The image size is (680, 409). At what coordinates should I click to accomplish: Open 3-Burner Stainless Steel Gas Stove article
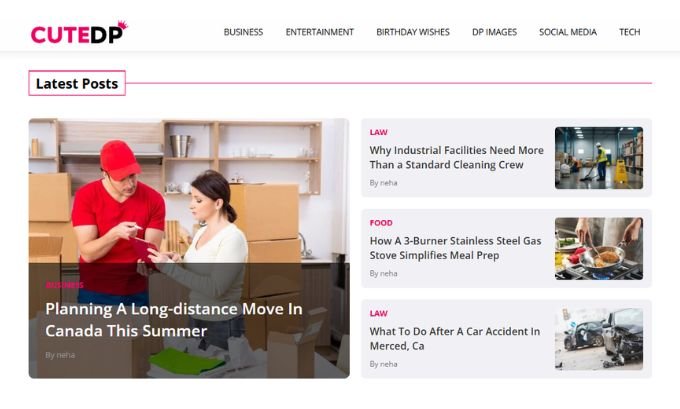(x=455, y=248)
